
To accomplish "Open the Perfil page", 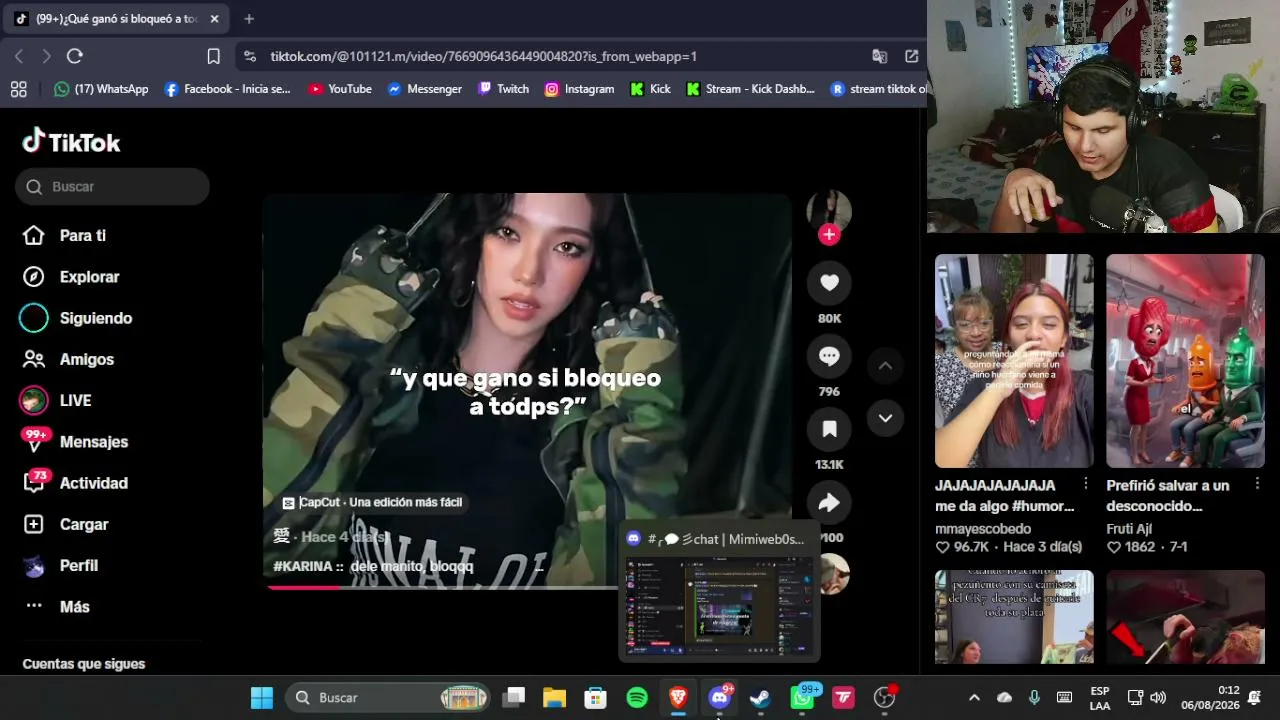I will point(60,565).
